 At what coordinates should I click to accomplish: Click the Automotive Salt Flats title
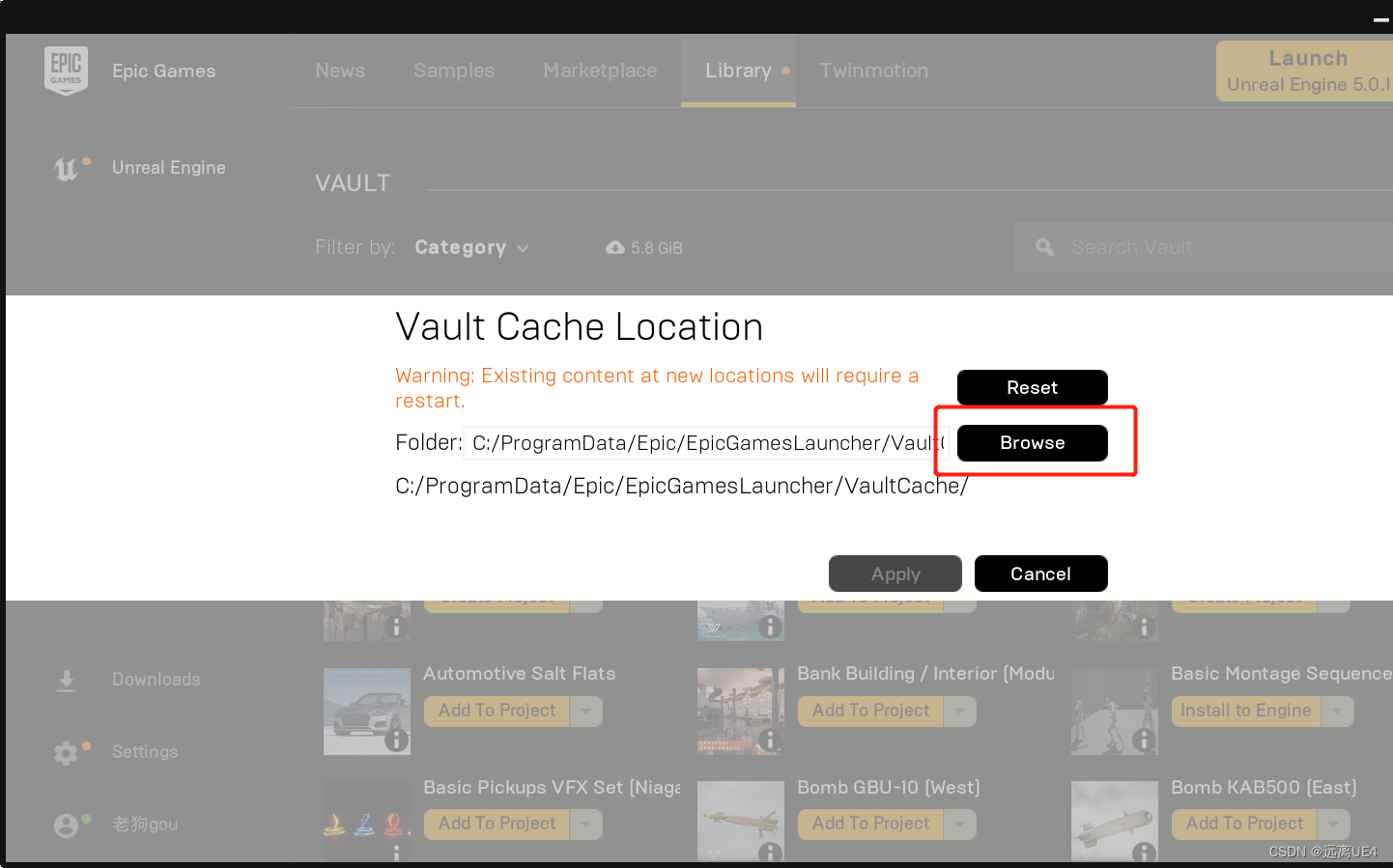(x=520, y=674)
